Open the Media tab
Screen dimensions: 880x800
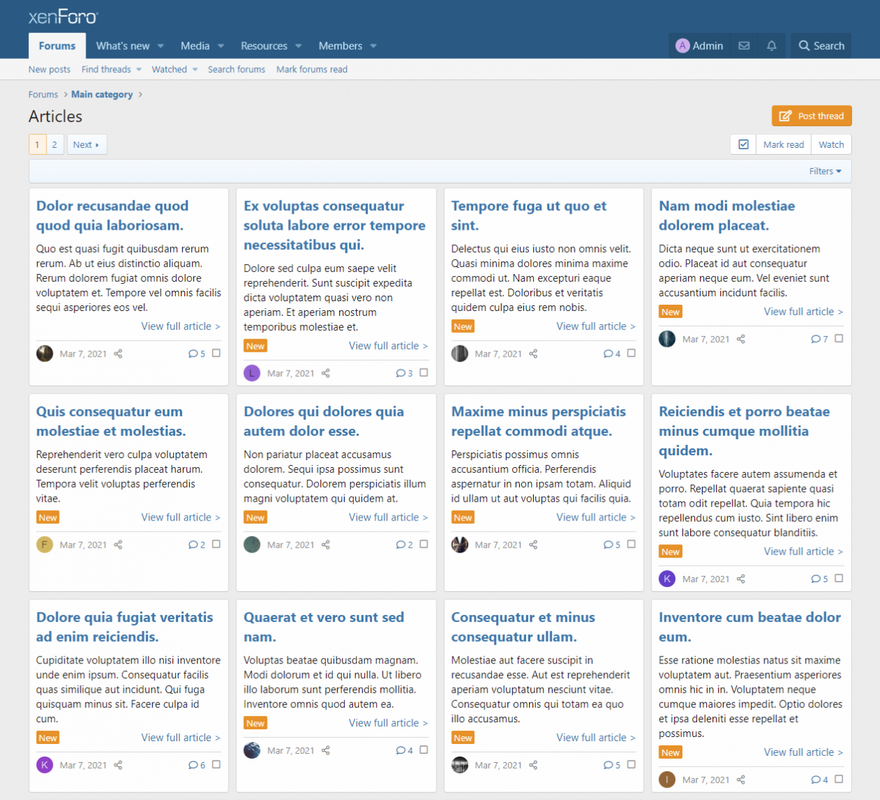point(195,46)
